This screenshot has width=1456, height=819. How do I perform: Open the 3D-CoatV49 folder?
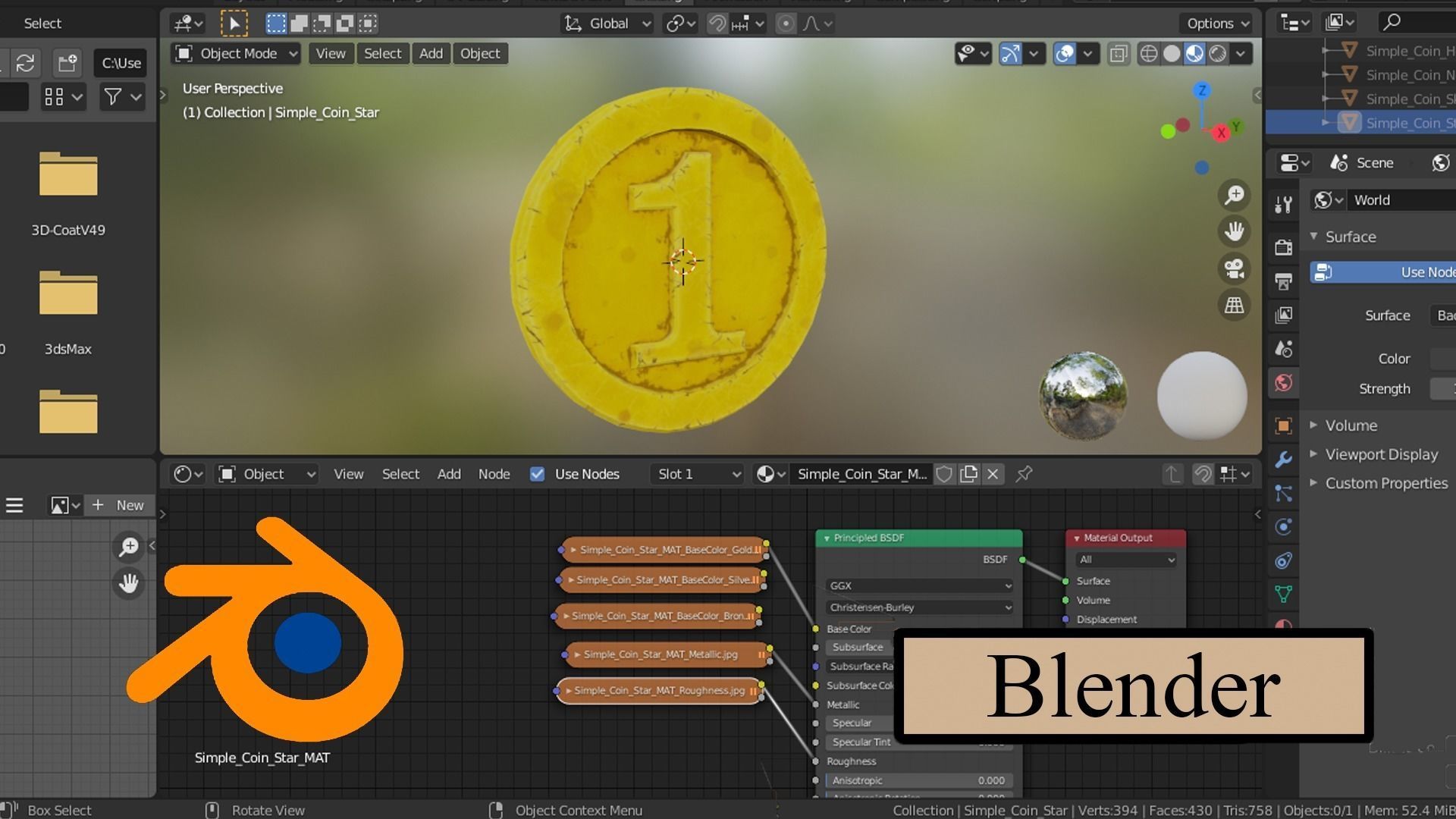[x=68, y=193]
